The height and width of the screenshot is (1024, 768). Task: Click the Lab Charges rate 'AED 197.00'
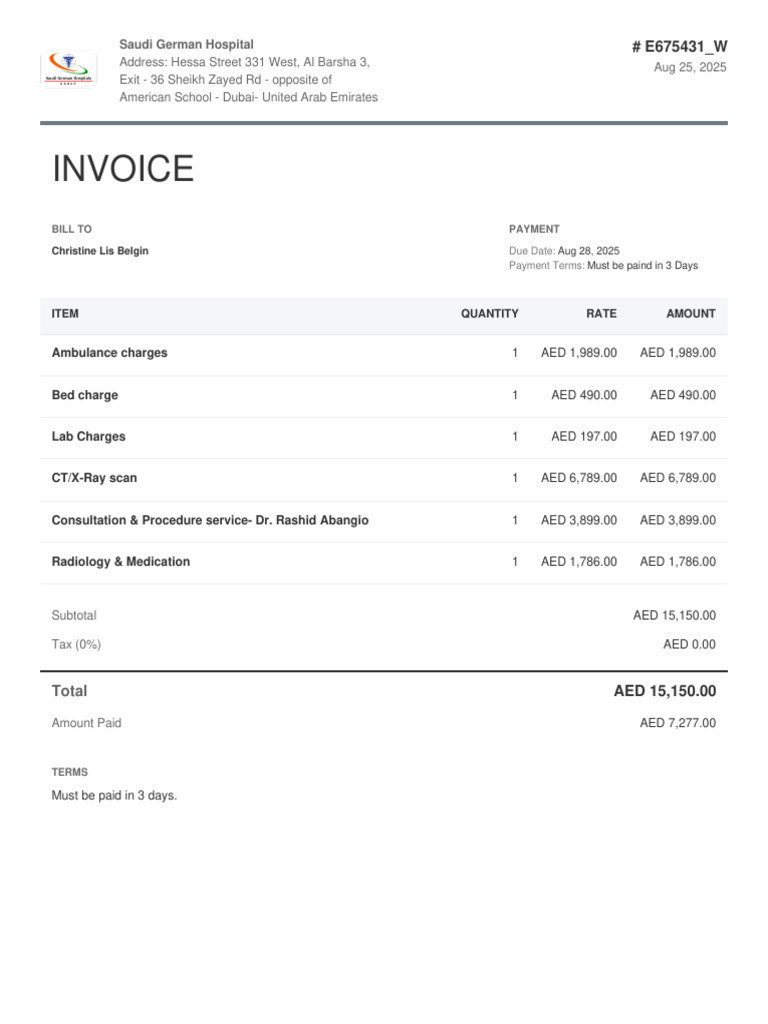click(584, 436)
